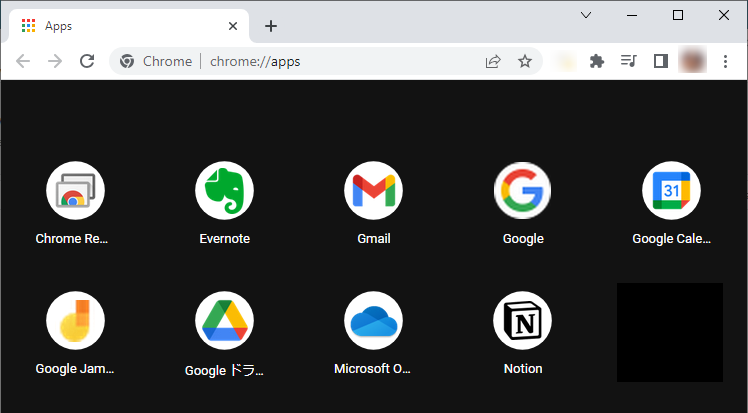
Task: Open the Extensions puzzle-piece menu
Action: 597,61
